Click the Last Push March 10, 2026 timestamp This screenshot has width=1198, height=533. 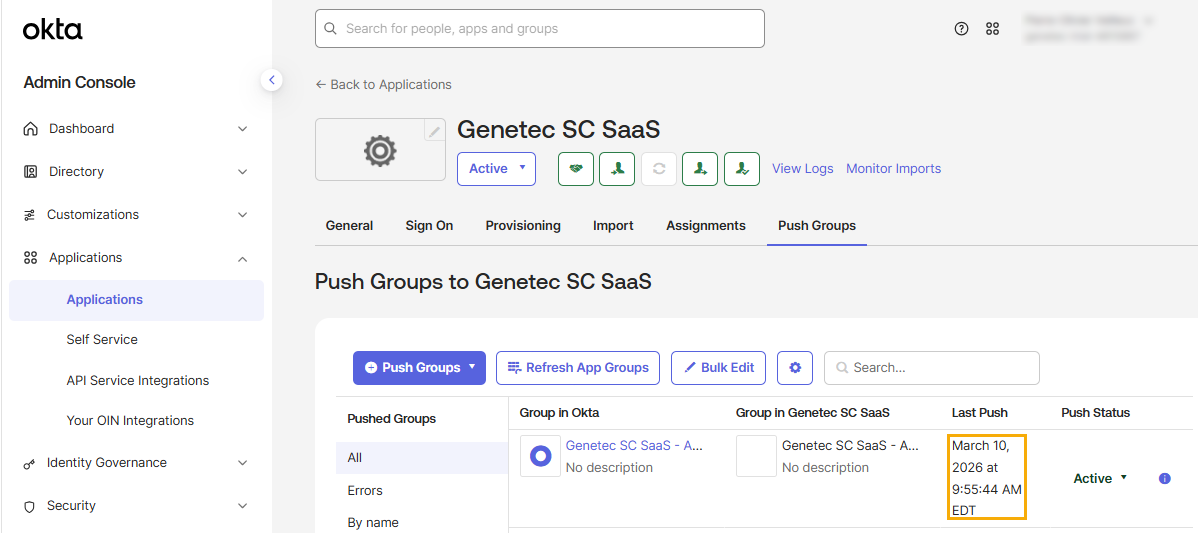[x=986, y=477]
